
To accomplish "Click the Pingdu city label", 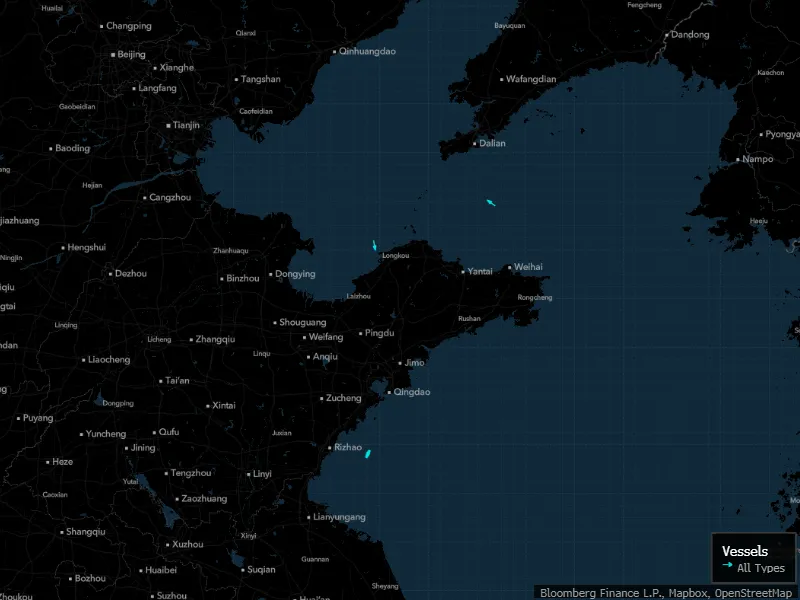I will (380, 333).
